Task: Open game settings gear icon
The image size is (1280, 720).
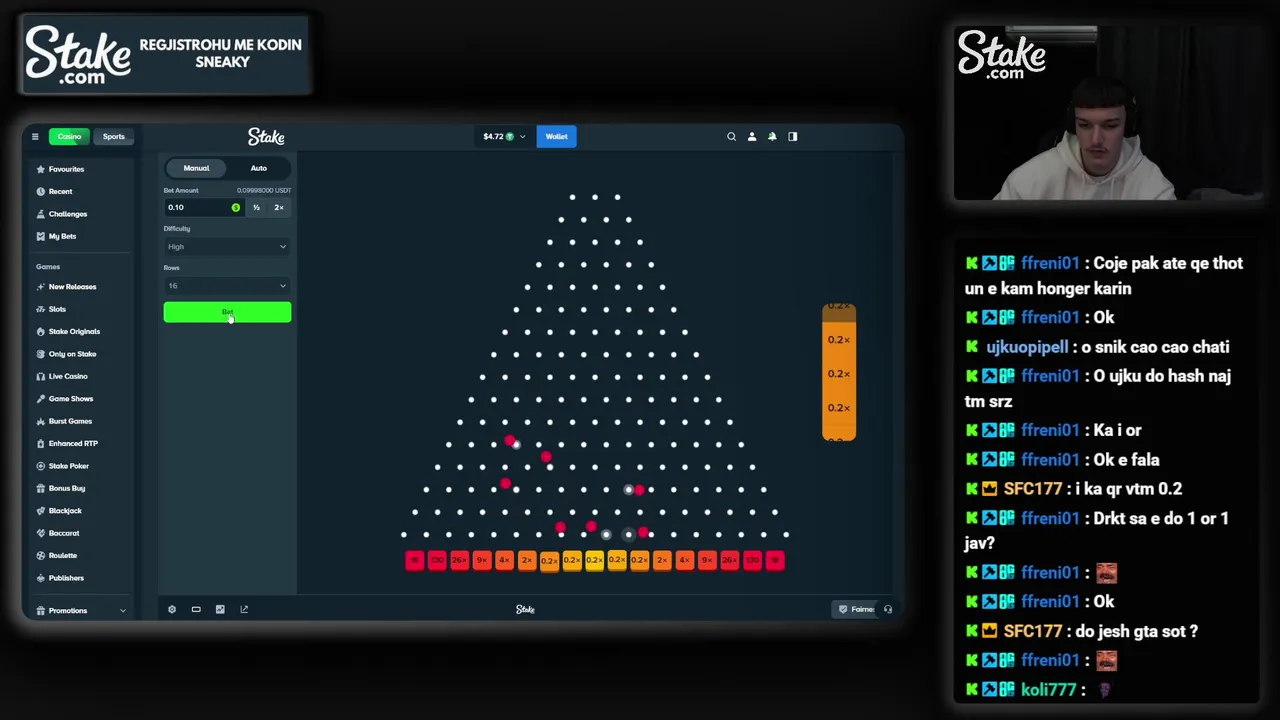Action: (x=172, y=609)
